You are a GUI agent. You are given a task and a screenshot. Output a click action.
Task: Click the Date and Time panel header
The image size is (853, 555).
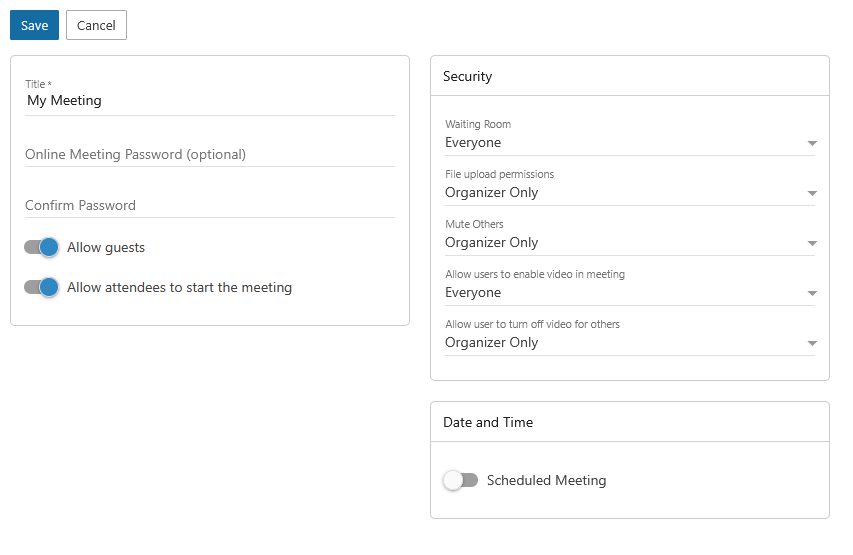click(629, 422)
